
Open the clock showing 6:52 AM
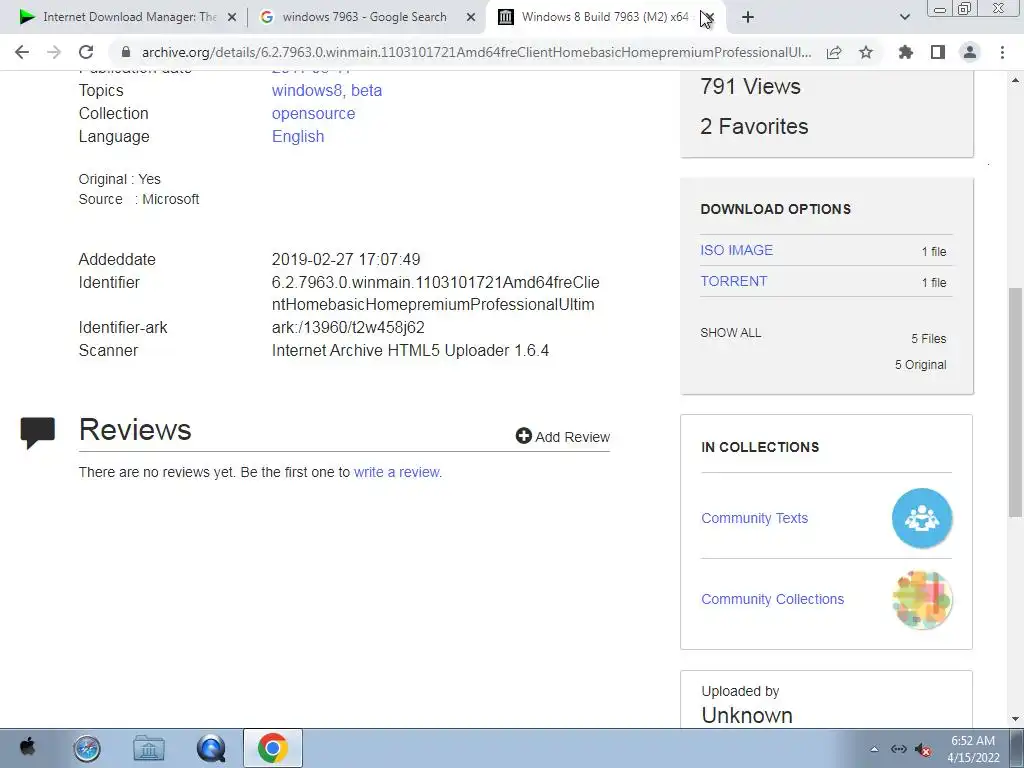click(x=973, y=749)
